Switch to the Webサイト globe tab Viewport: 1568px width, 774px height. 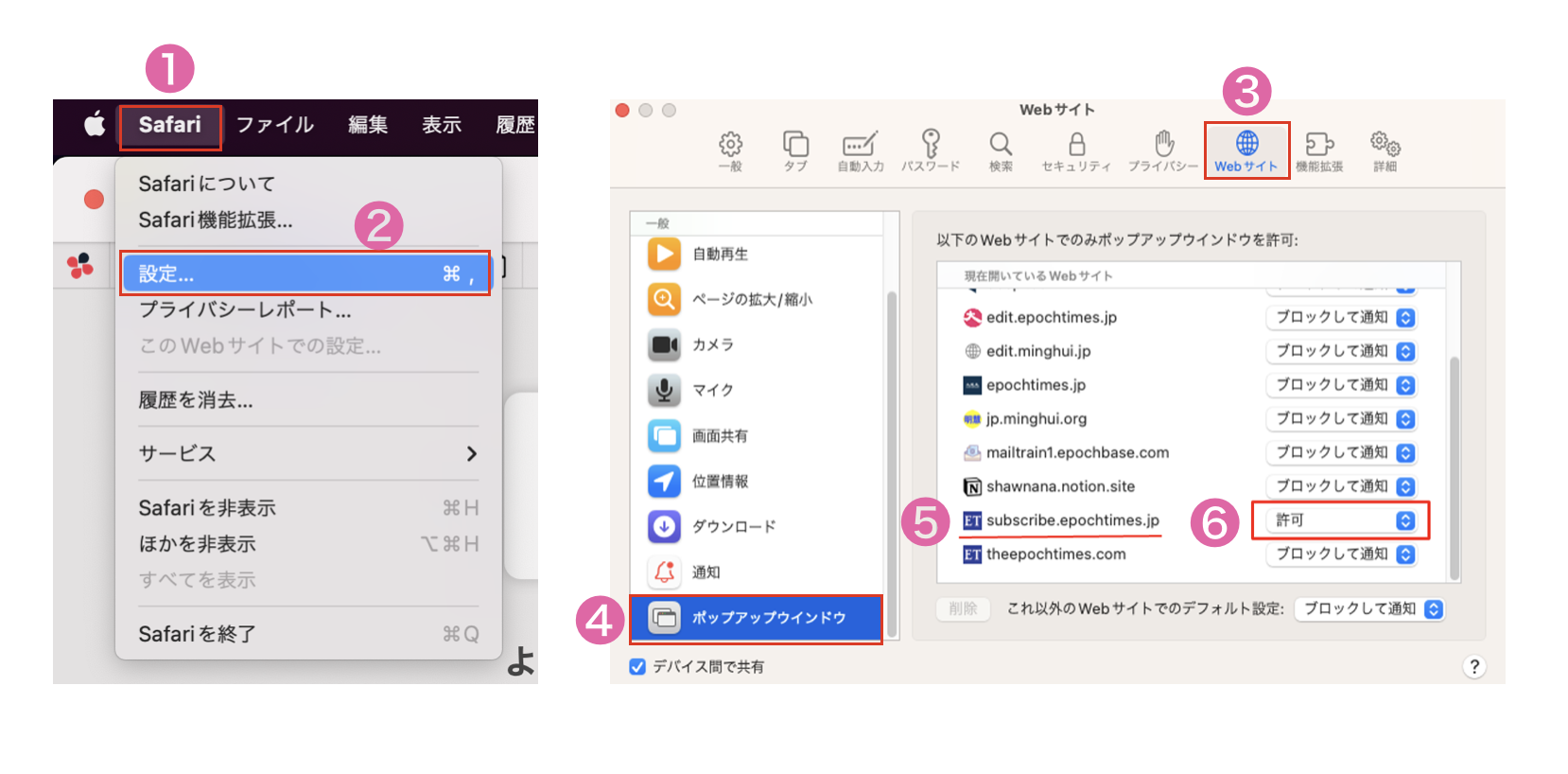pyautogui.click(x=1246, y=151)
